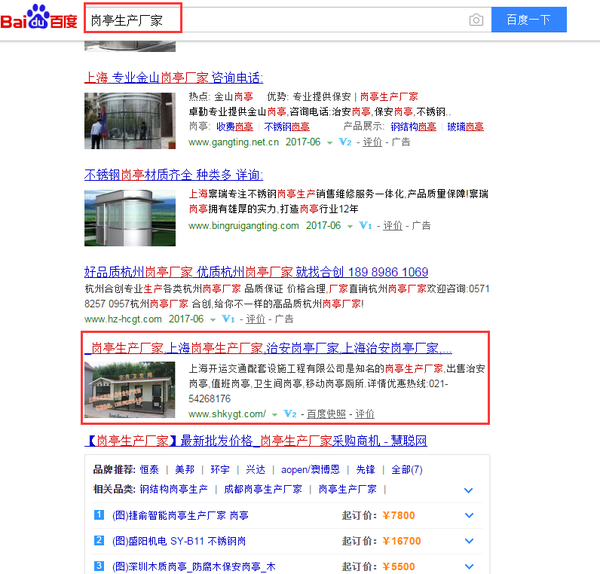Expand dropdown arrow after gangting.net.cn date
The width and height of the screenshot is (600, 574).
[329, 143]
